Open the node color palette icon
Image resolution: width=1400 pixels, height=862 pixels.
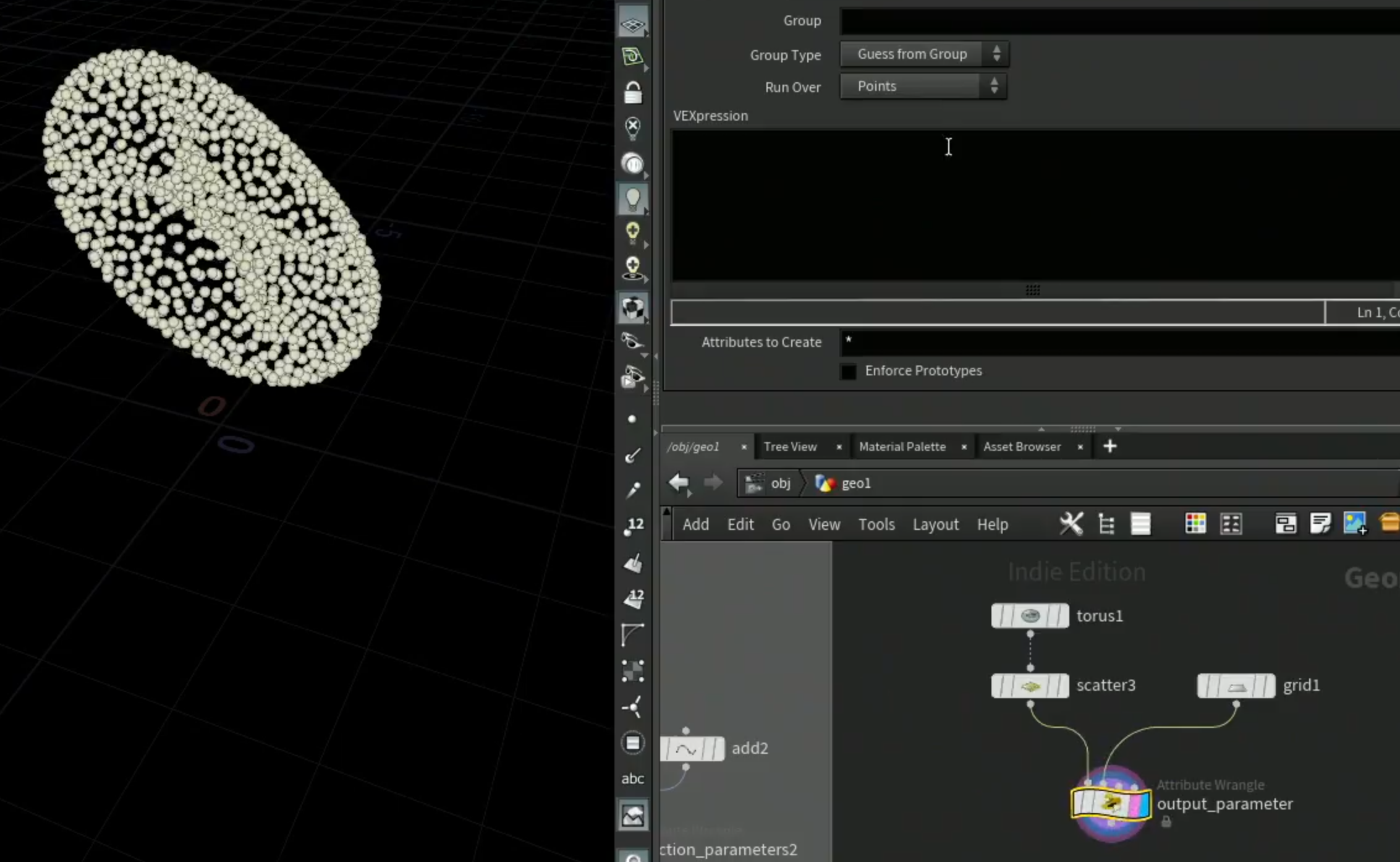[x=1195, y=524]
